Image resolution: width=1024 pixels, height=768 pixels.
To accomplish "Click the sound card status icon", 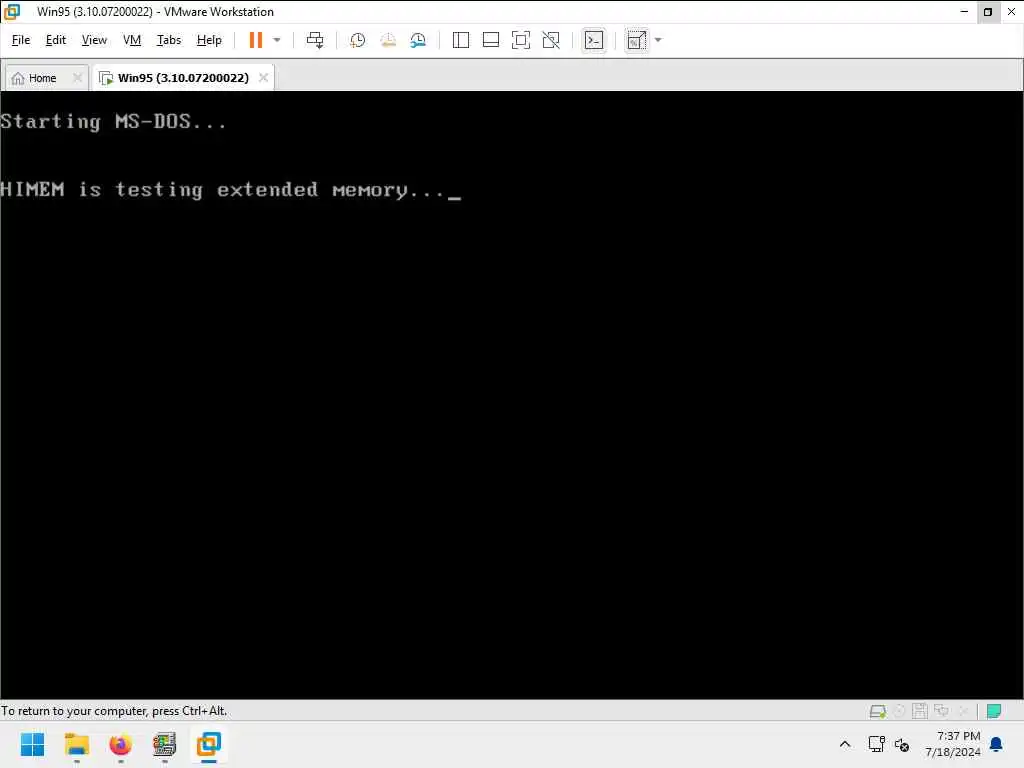I will (x=963, y=711).
